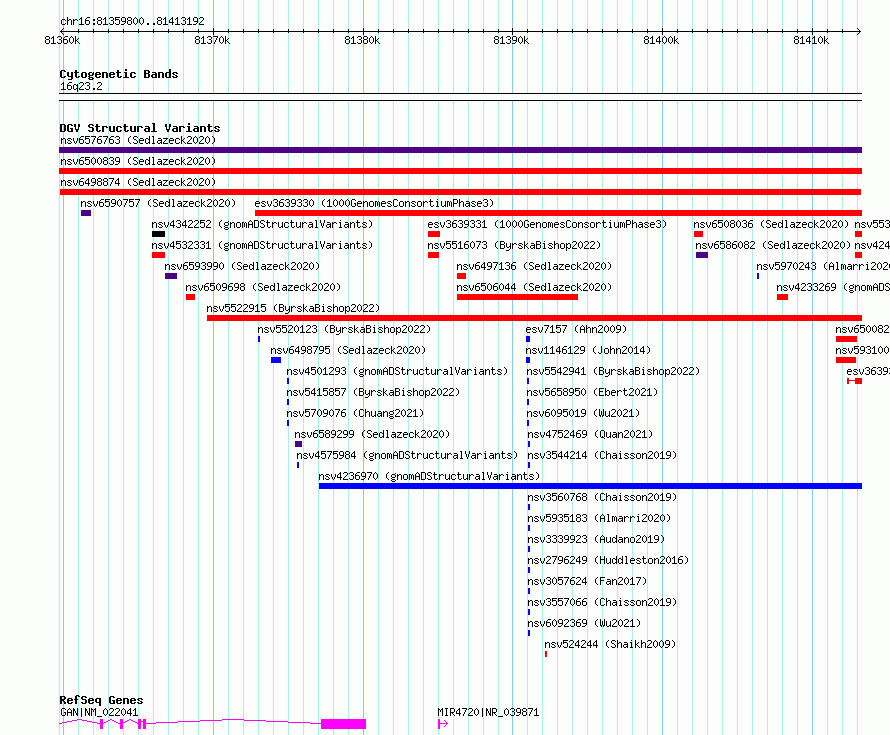
Task: Click the long blue nsv4236970 bar
Action: 590,486
